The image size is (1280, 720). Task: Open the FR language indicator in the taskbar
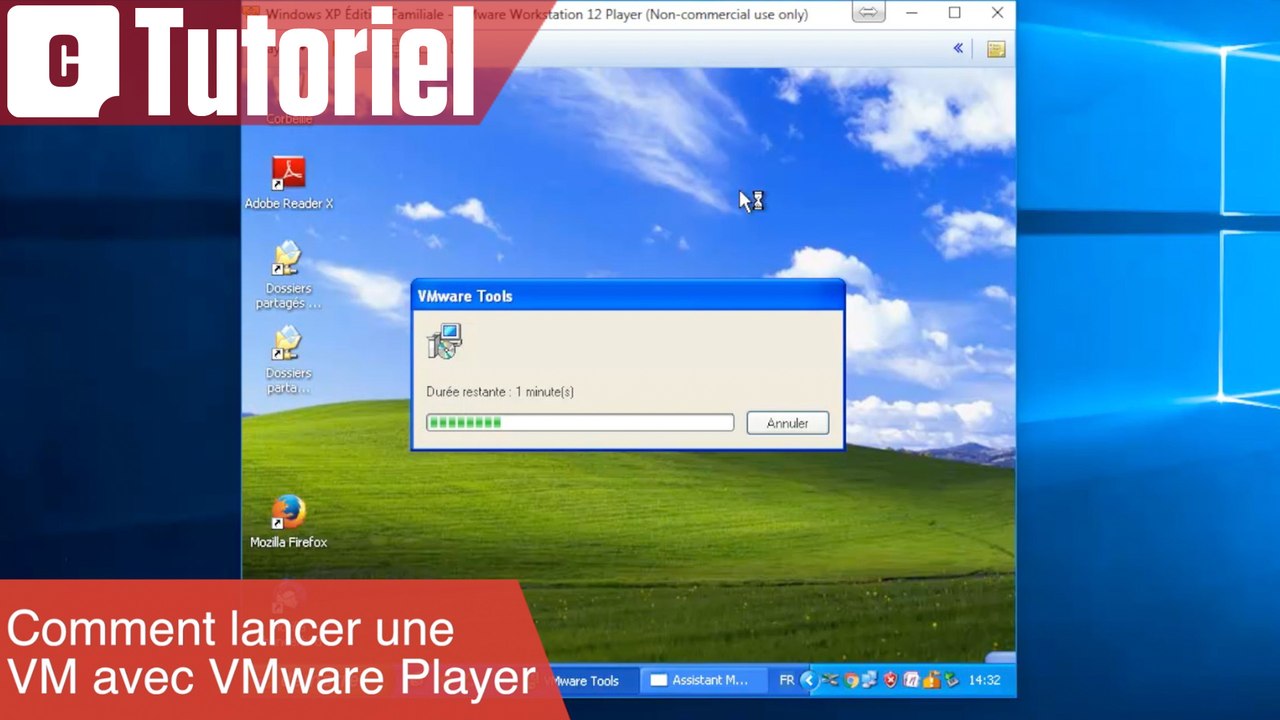(x=787, y=680)
